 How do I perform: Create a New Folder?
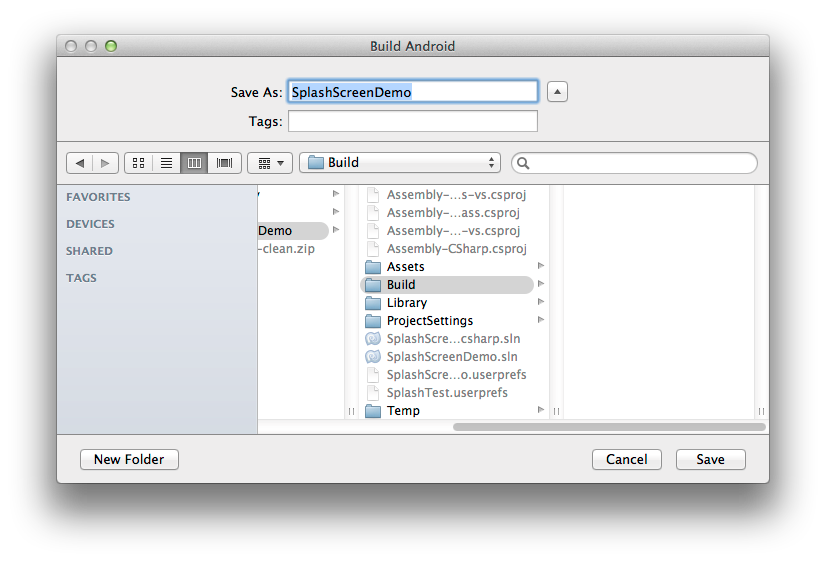pos(130,459)
